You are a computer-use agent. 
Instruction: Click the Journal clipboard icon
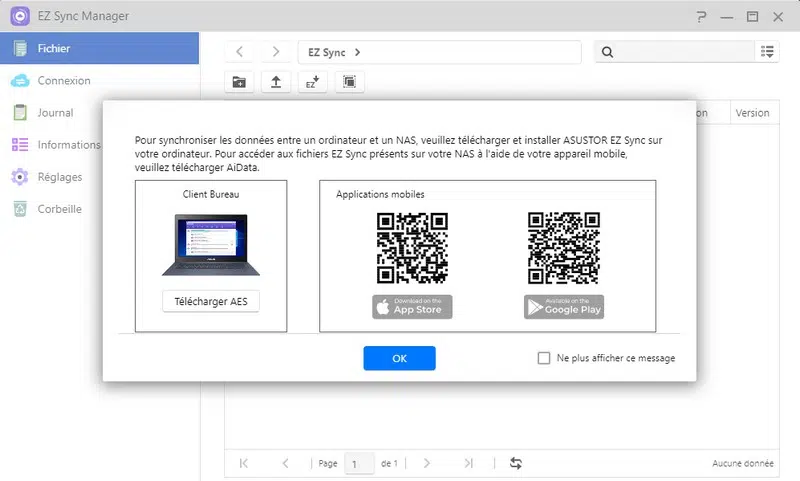coord(20,112)
